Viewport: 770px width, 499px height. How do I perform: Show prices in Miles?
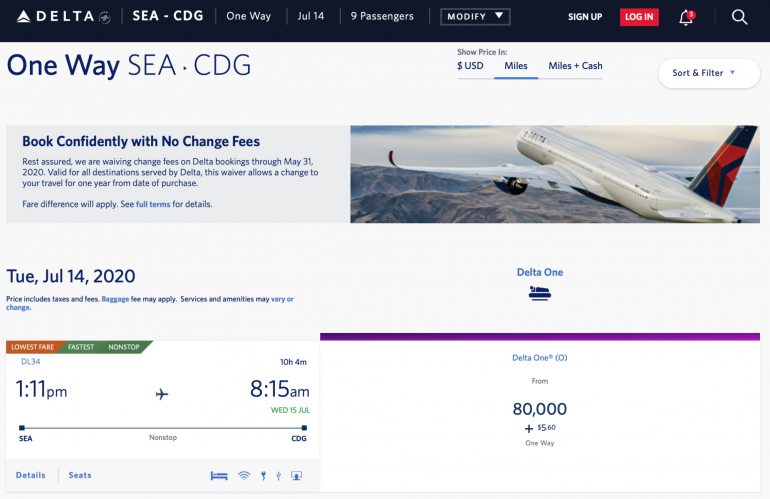coord(516,66)
